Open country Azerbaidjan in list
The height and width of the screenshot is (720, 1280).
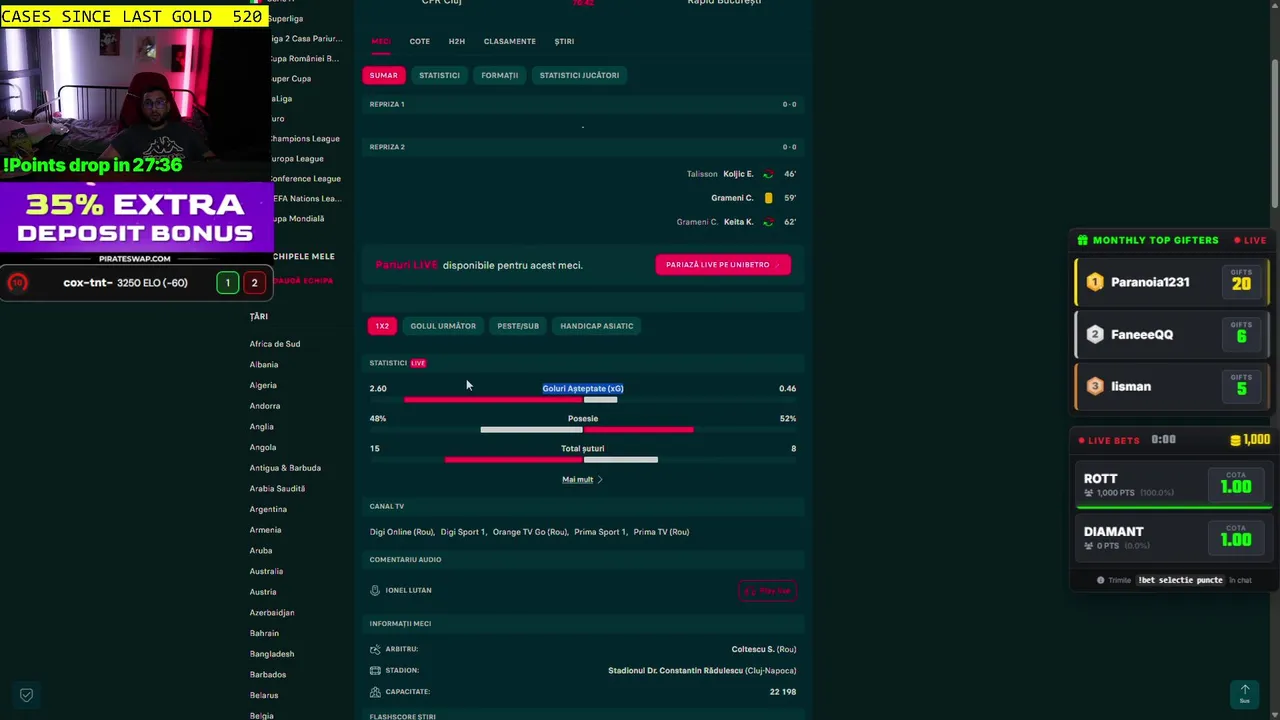(272, 612)
